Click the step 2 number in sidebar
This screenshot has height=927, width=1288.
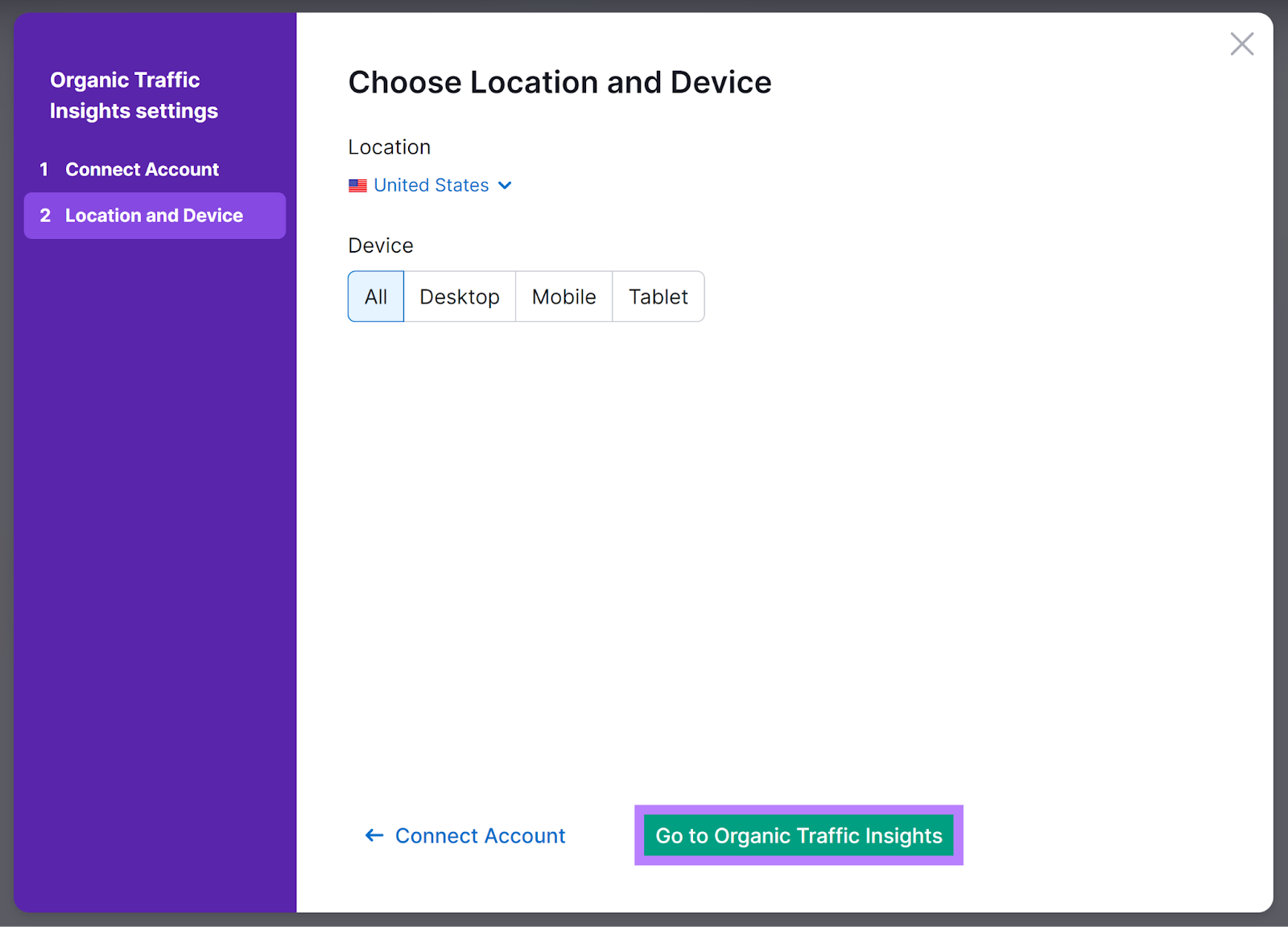tap(45, 215)
